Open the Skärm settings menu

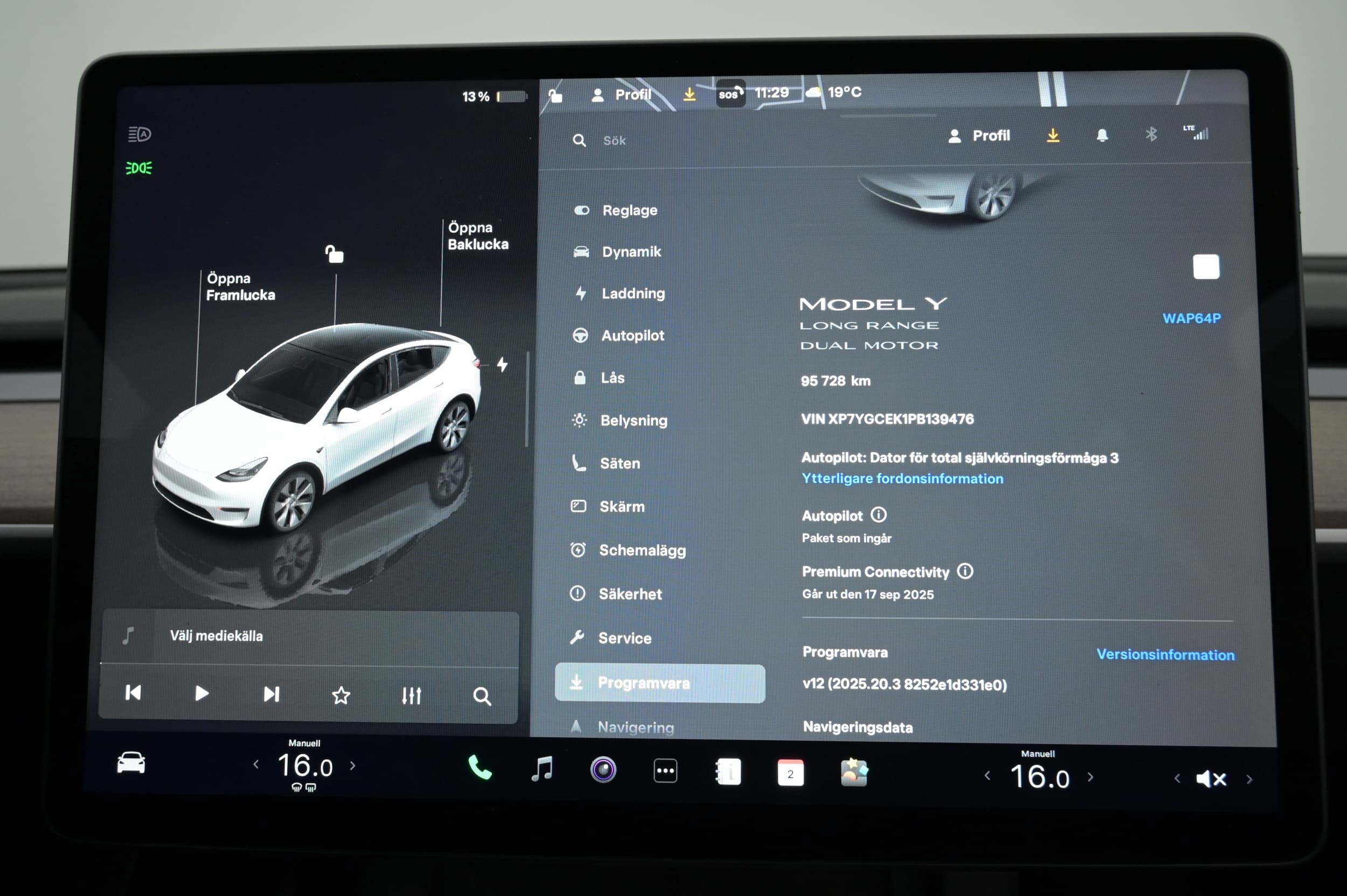click(608, 506)
